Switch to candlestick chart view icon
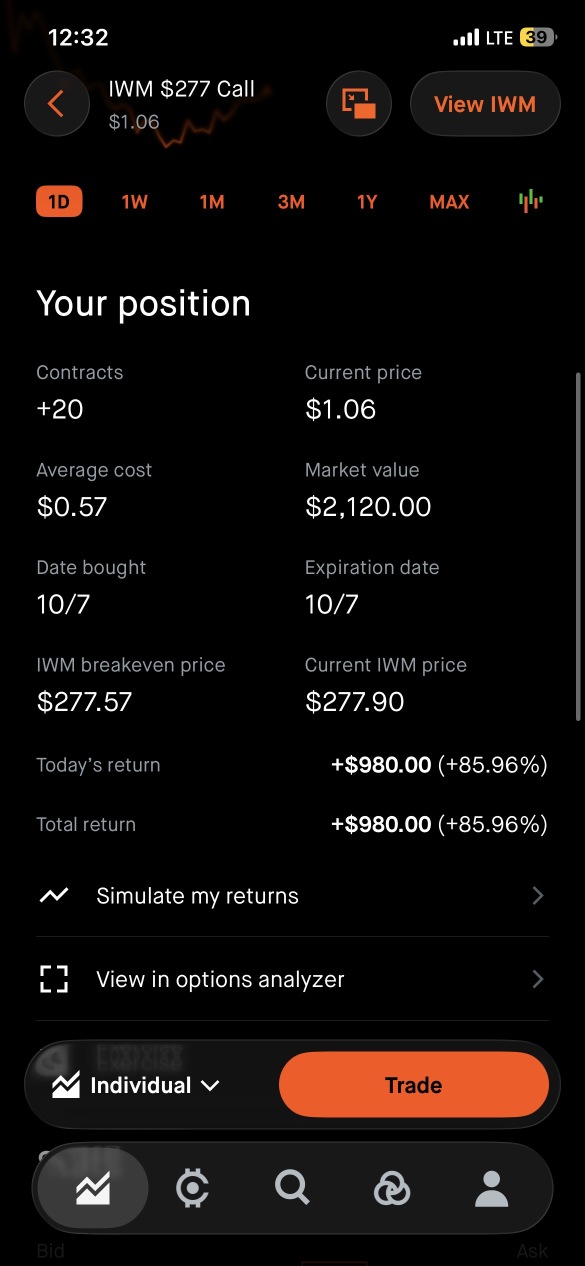The width and height of the screenshot is (585, 1266). tap(531, 201)
